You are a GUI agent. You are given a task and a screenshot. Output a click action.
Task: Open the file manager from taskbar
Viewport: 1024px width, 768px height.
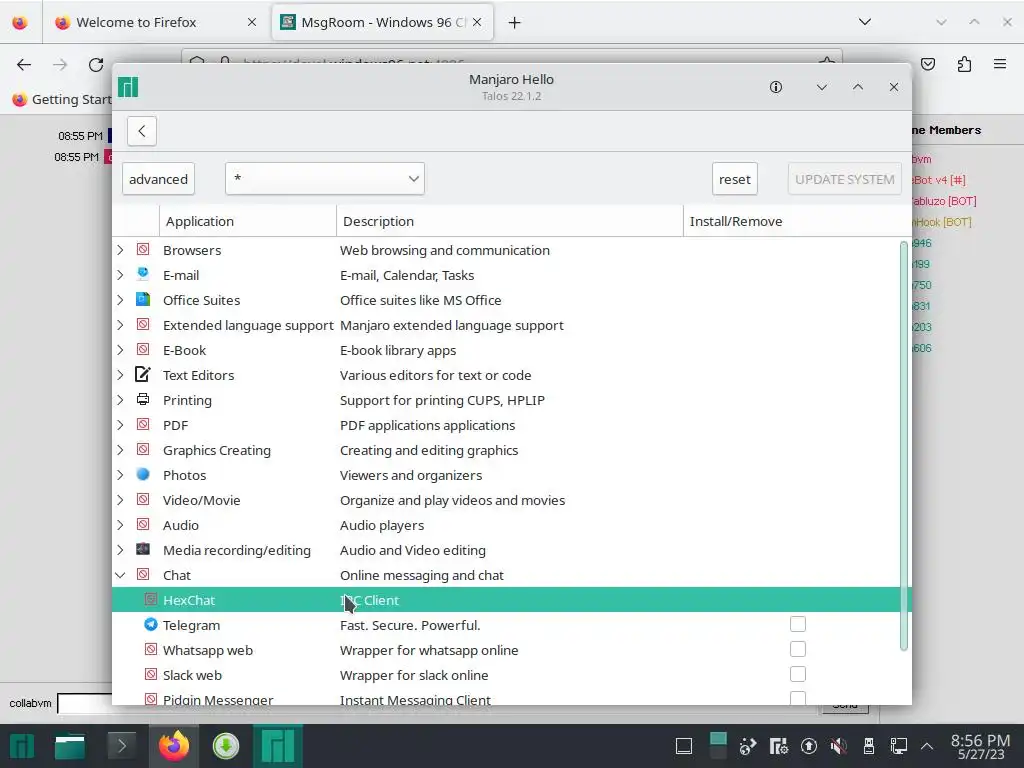click(70, 746)
